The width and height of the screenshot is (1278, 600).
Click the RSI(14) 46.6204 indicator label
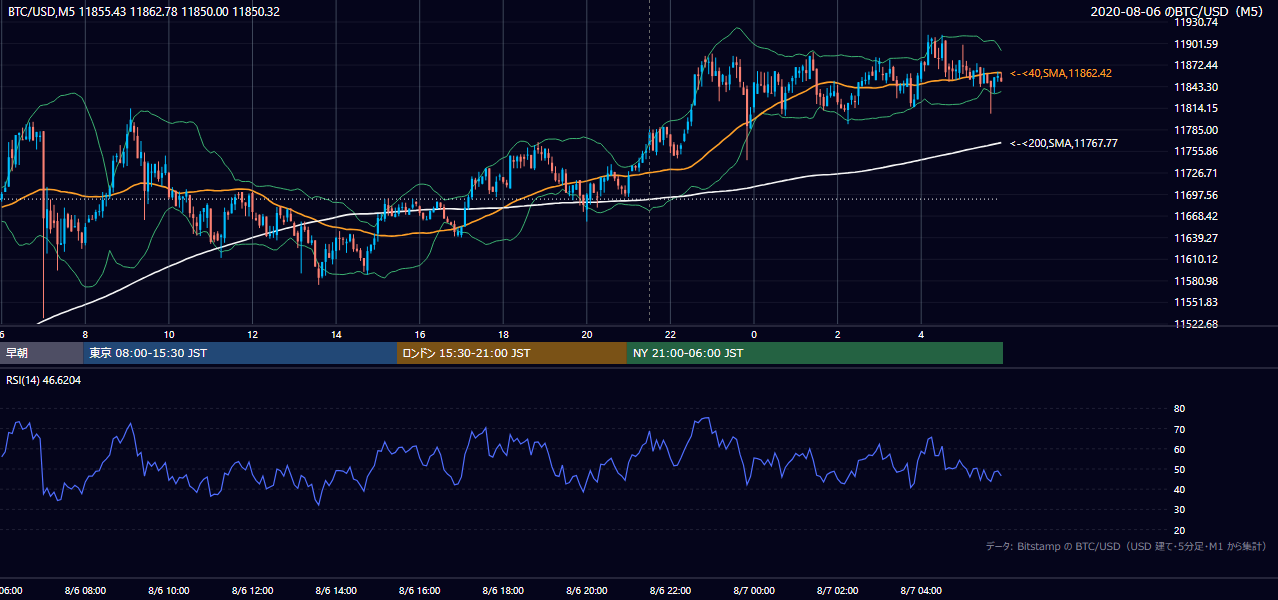coord(44,381)
